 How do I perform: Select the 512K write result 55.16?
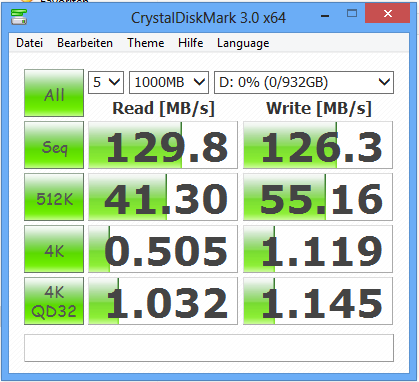(318, 197)
